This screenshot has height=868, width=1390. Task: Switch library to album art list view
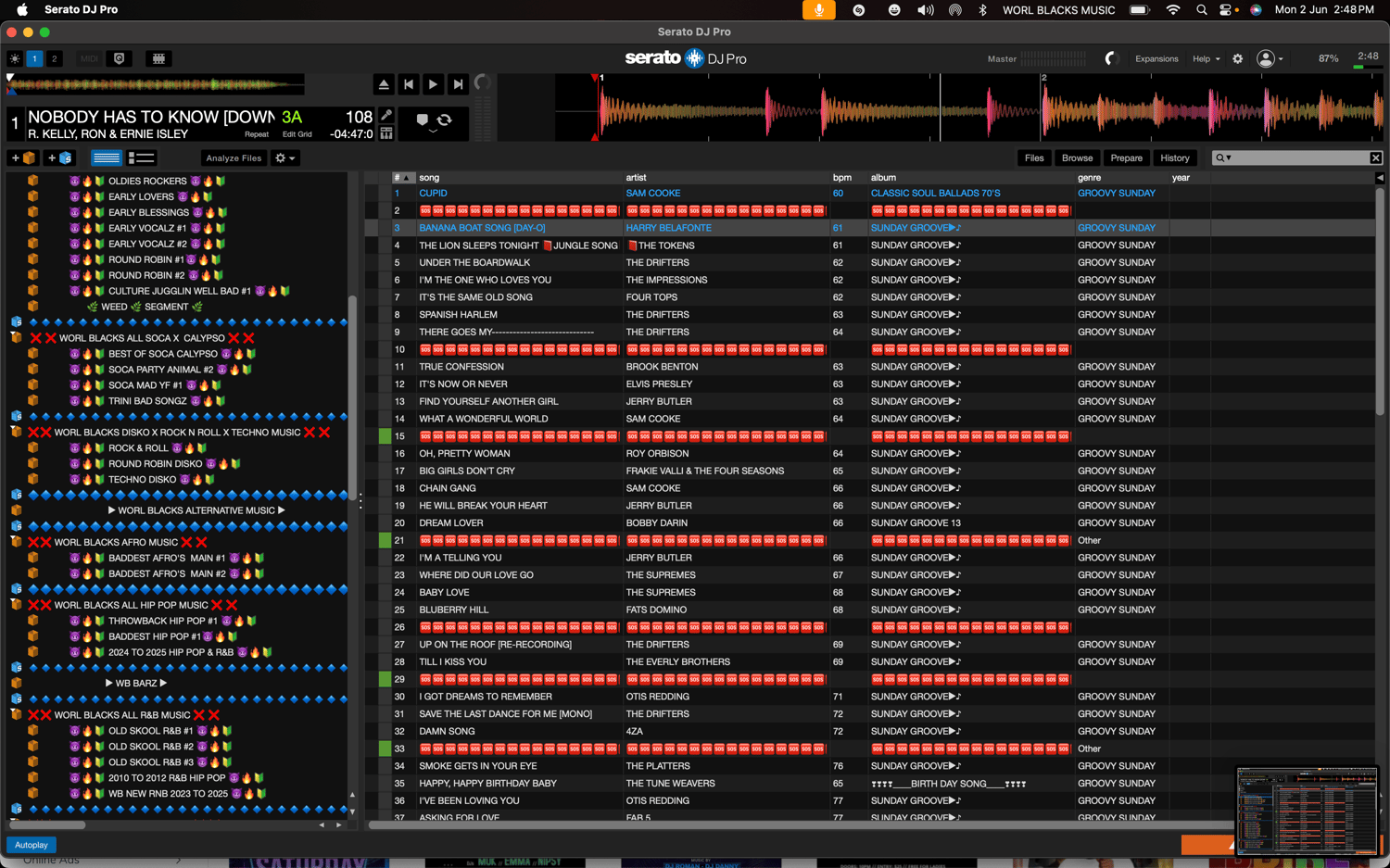[142, 158]
